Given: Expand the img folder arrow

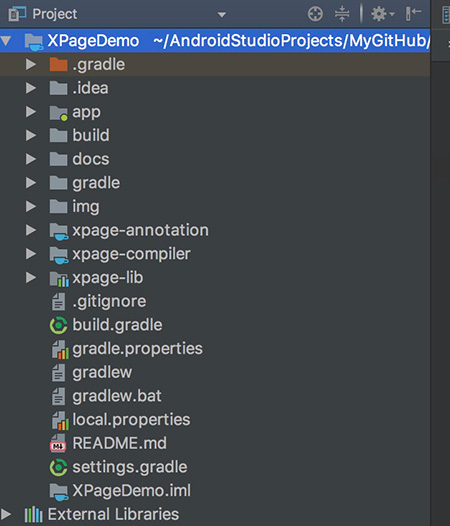Looking at the screenshot, I should coord(31,206).
